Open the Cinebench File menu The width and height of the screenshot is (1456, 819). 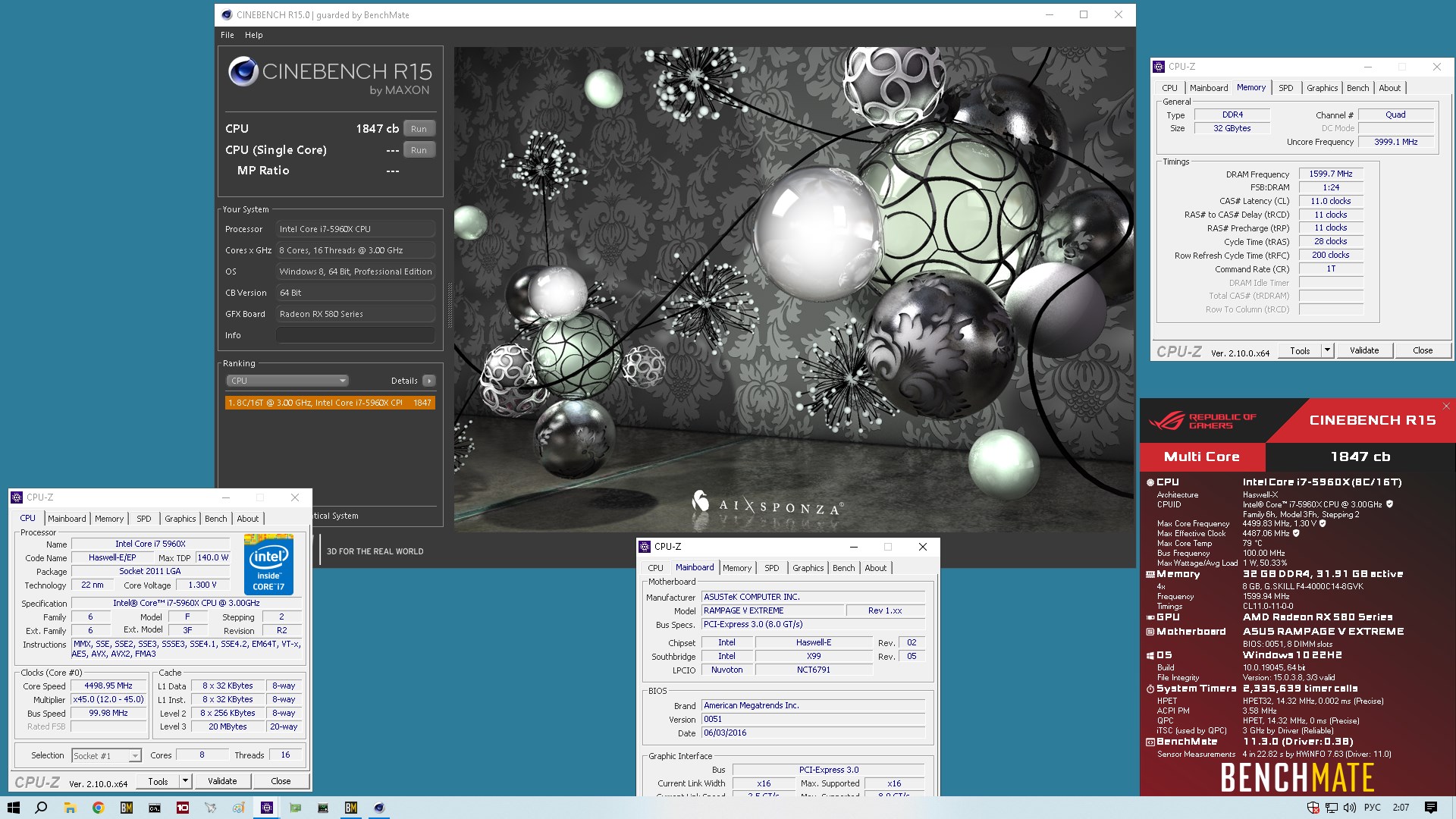click(227, 35)
